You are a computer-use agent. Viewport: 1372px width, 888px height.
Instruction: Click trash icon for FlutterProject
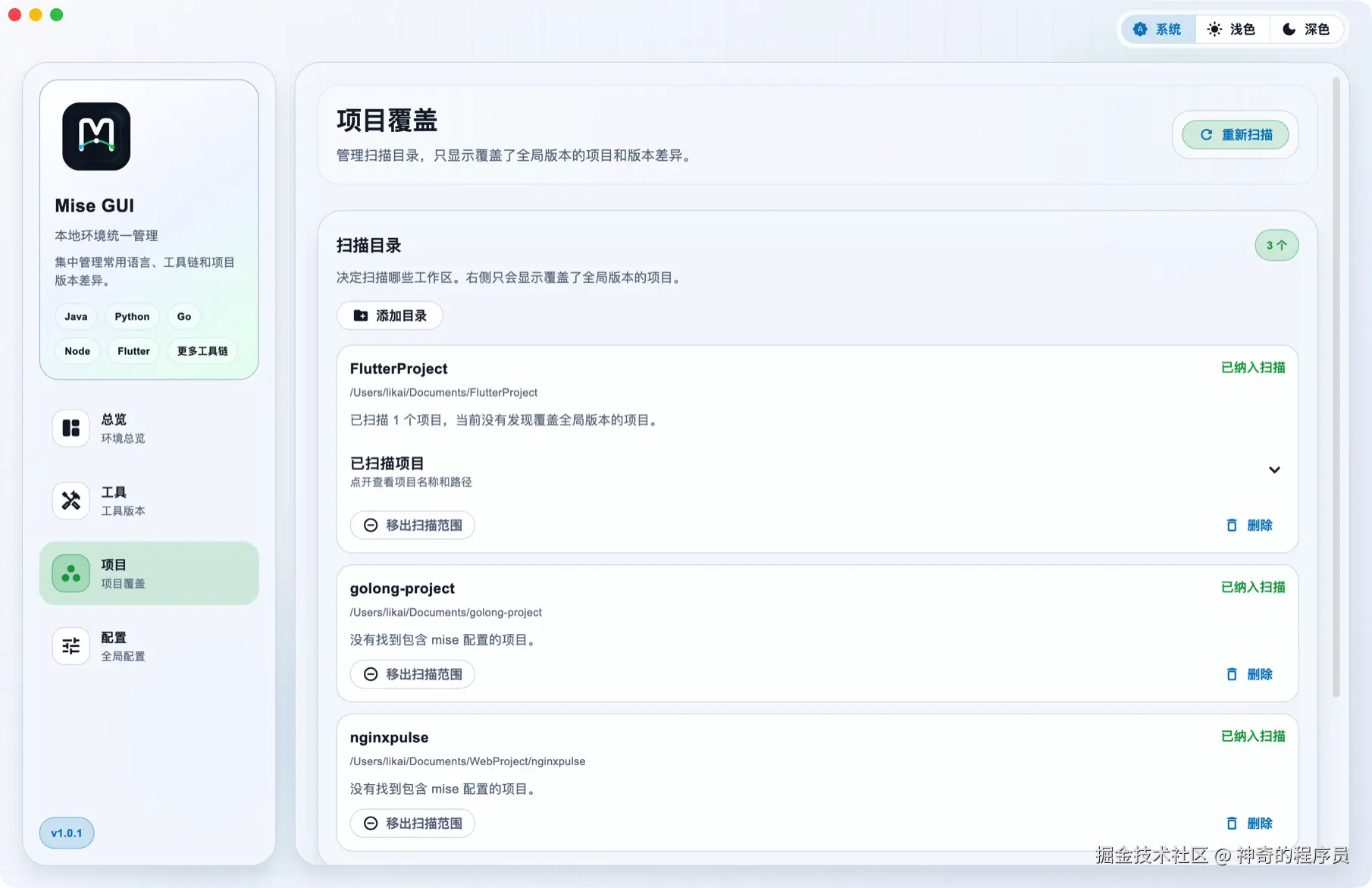point(1232,526)
